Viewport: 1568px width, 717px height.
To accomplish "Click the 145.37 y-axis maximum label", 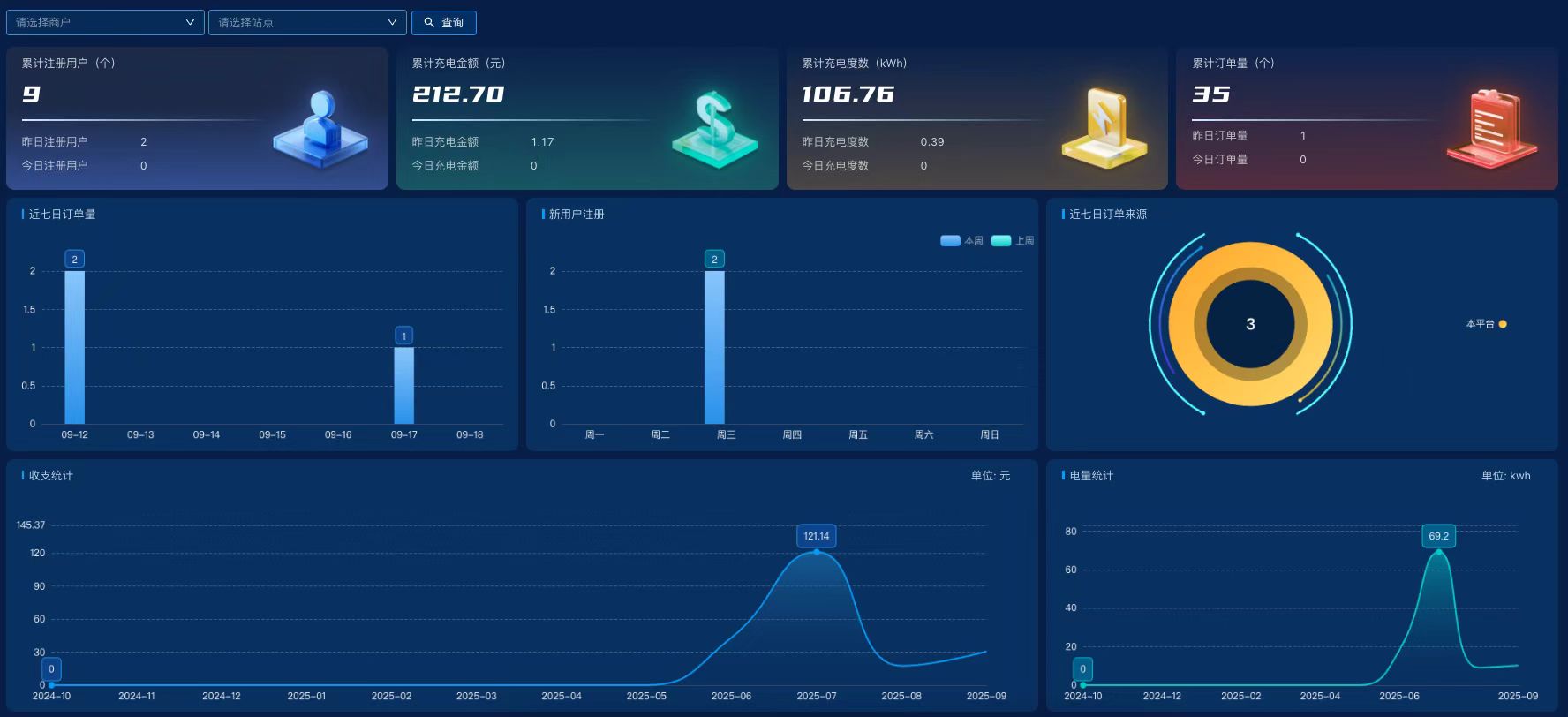I will [x=31, y=525].
